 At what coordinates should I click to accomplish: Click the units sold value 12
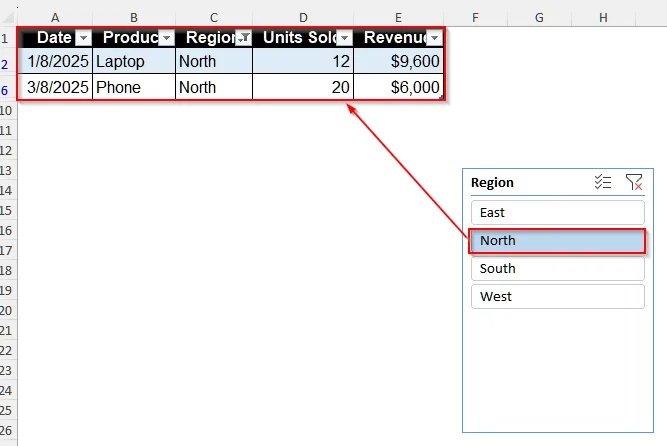click(x=303, y=61)
